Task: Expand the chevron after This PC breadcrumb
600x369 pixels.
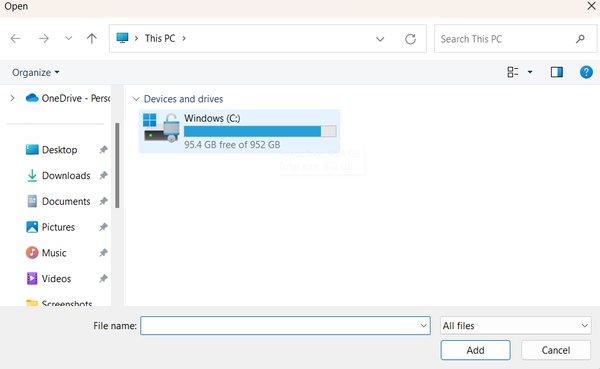Action: click(184, 39)
